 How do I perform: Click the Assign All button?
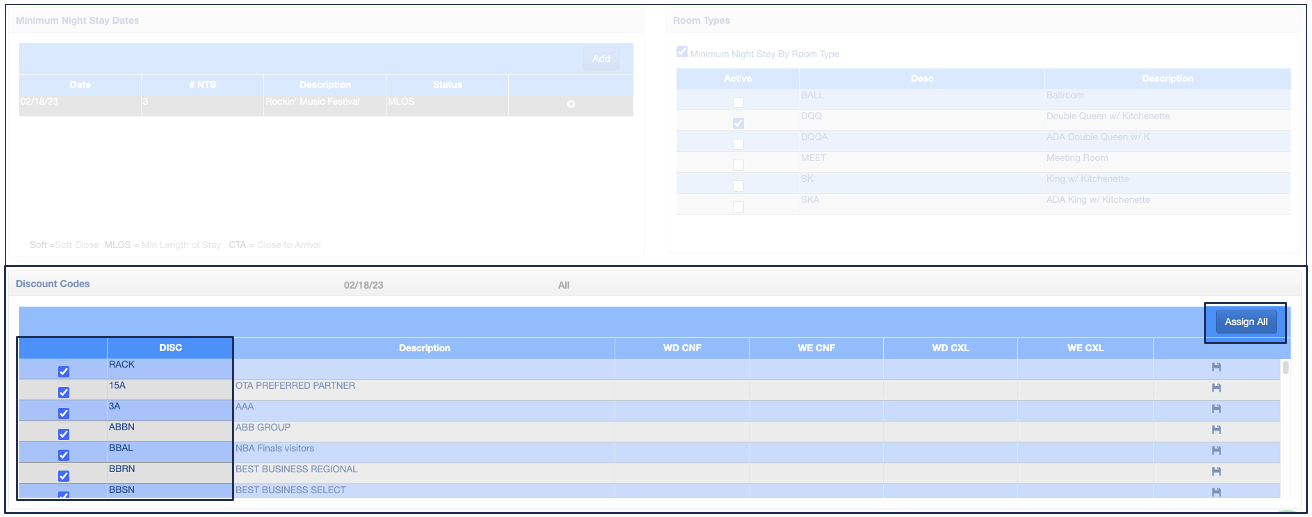coord(1246,322)
